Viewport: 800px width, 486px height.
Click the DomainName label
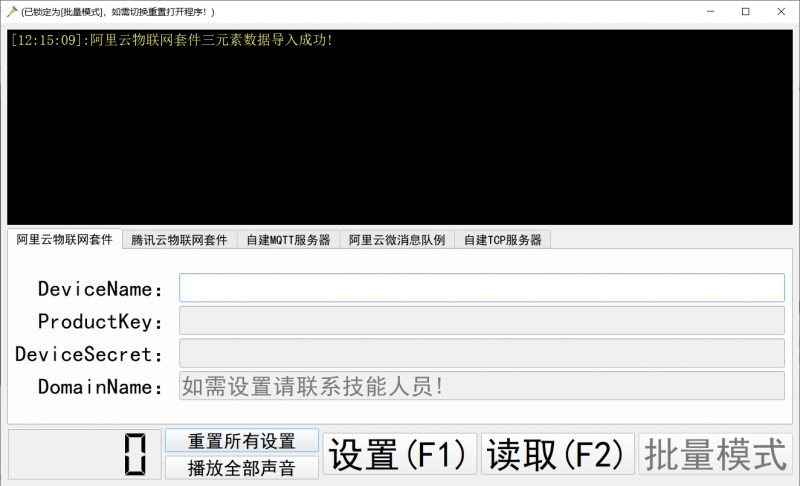point(101,387)
